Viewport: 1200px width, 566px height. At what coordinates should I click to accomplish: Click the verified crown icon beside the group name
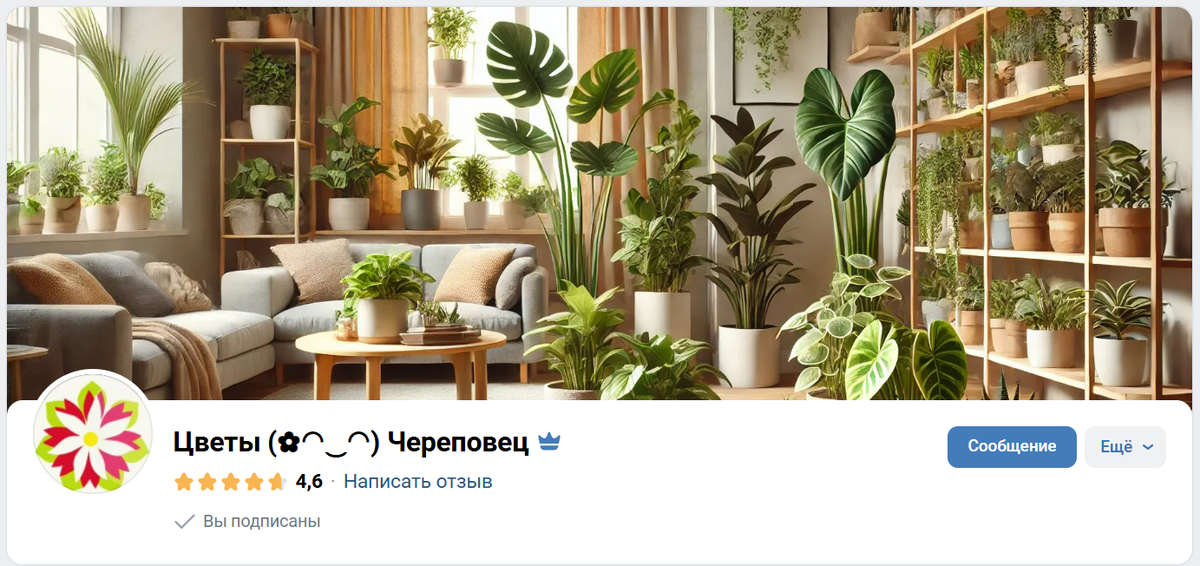coord(549,442)
